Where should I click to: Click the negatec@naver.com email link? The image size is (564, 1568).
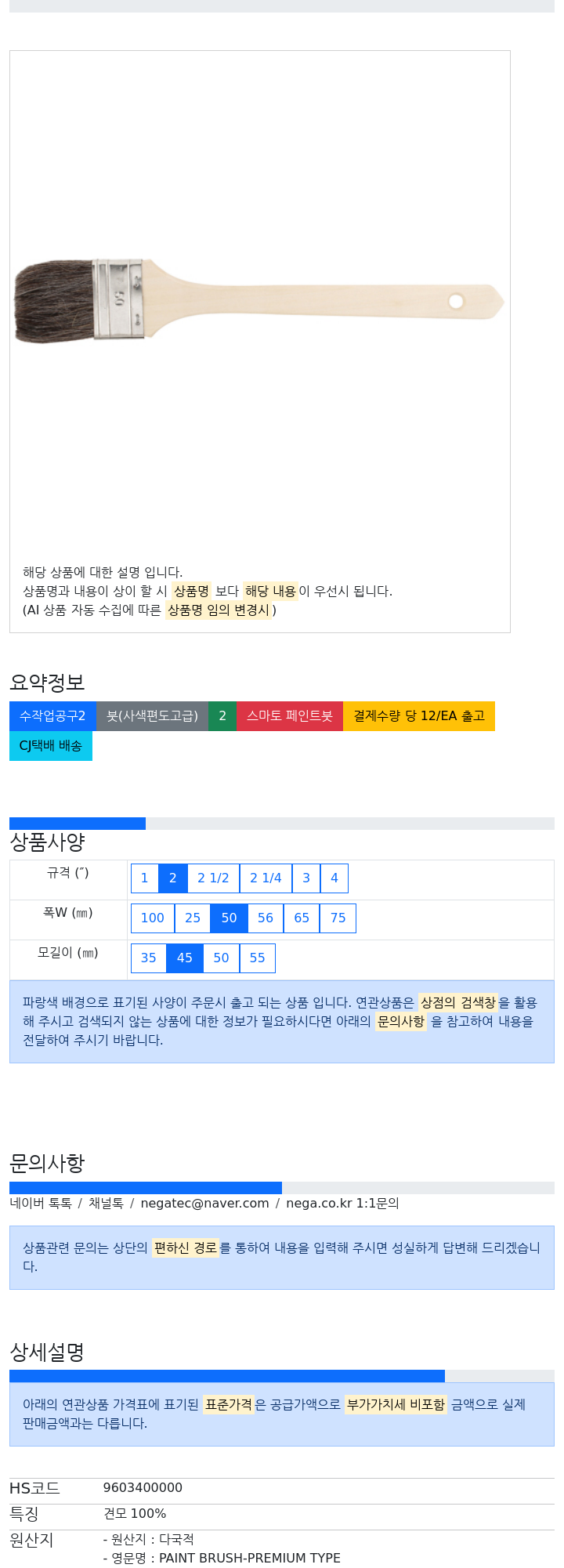[x=204, y=1204]
